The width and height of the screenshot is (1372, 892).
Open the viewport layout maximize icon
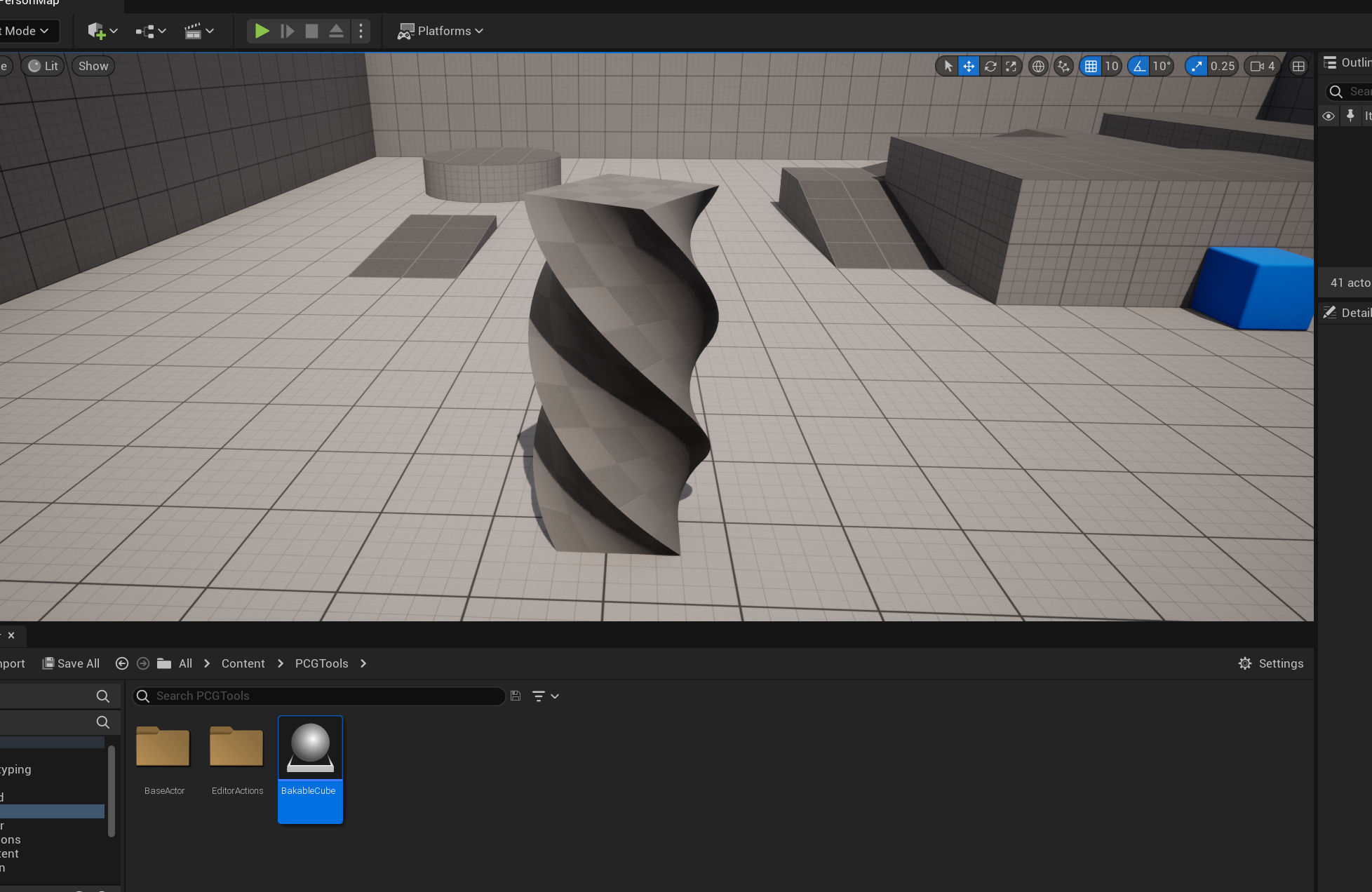point(1298,66)
